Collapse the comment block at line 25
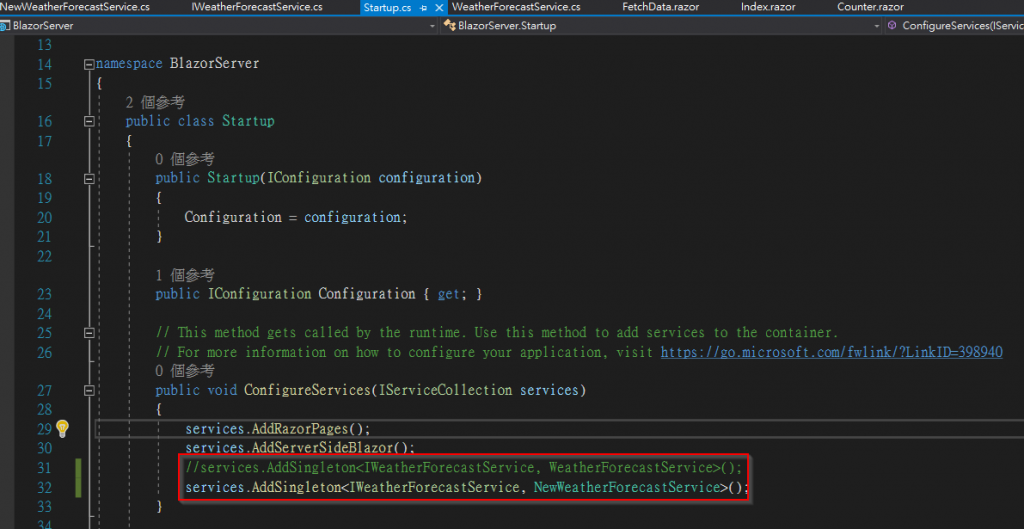This screenshot has height=529, width=1024. (x=88, y=333)
